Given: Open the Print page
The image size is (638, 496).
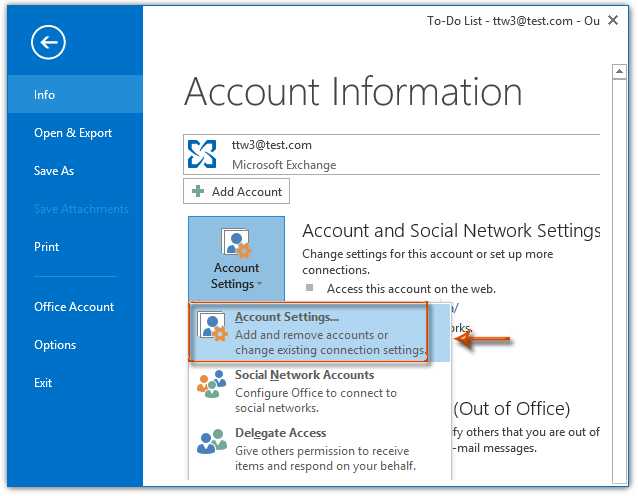Looking at the screenshot, I should 47,247.
